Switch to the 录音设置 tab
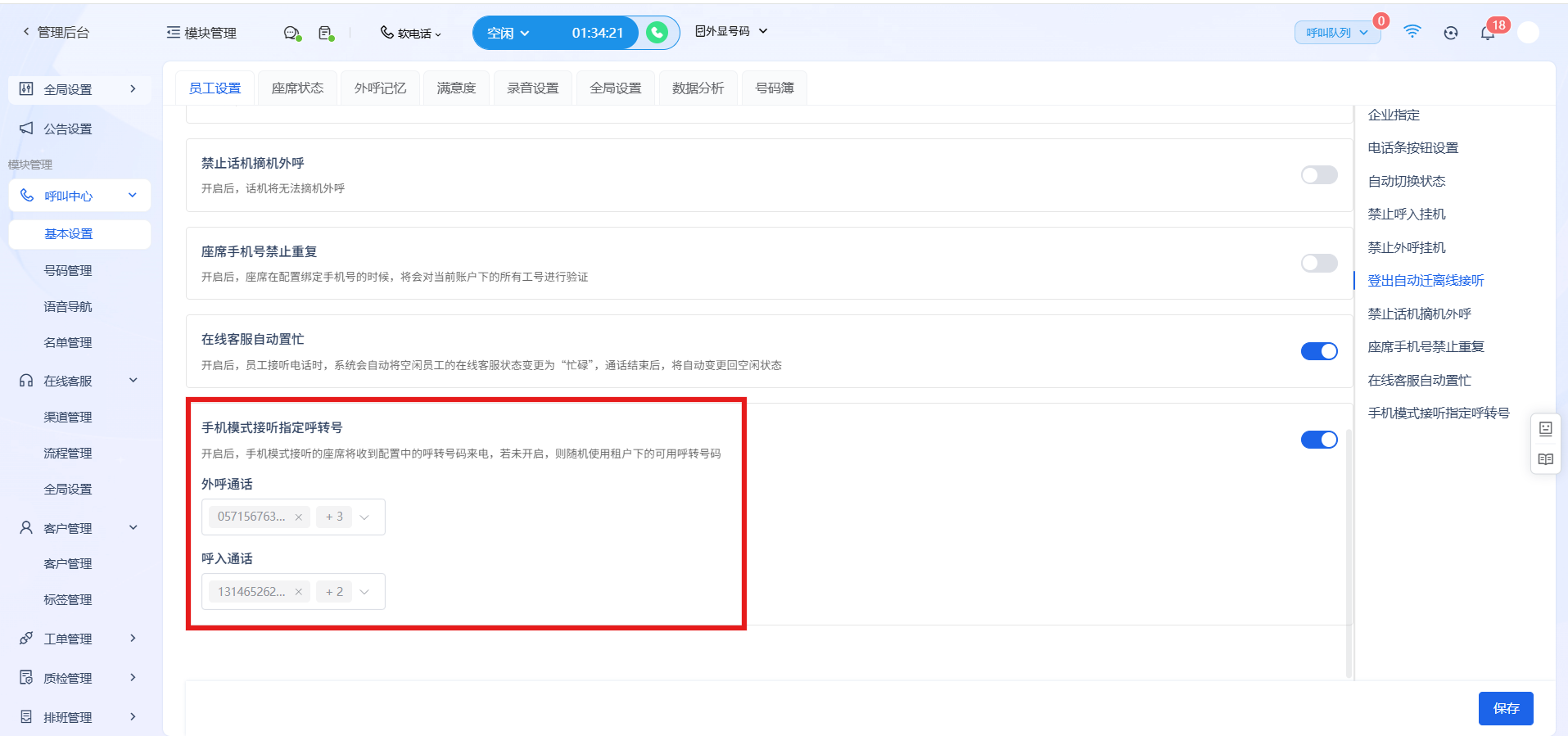This screenshot has width=1568, height=736. click(533, 88)
